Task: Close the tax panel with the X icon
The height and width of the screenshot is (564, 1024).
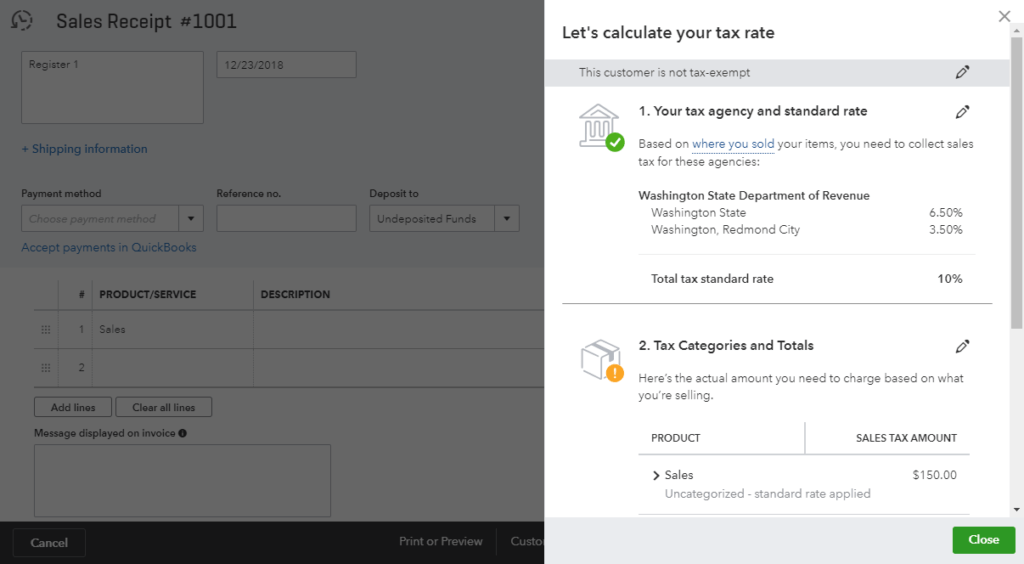Action: pos(1004,16)
